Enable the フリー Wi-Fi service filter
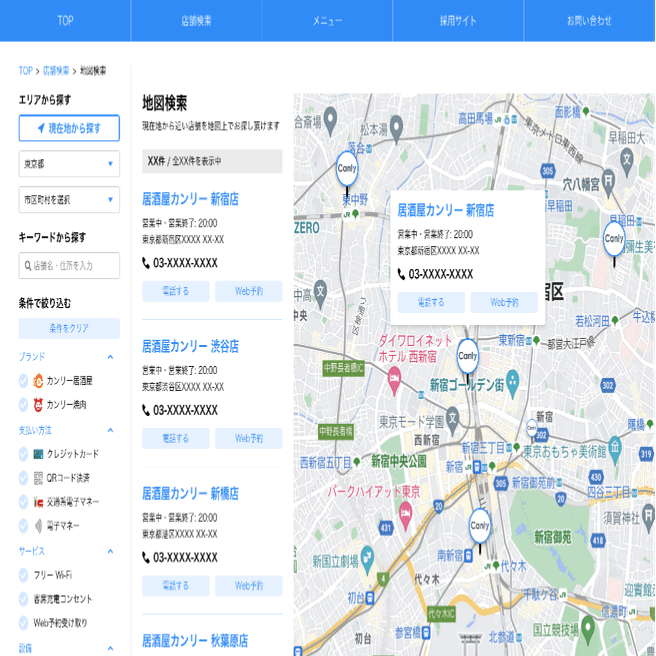This screenshot has width=656, height=656. click(23, 575)
